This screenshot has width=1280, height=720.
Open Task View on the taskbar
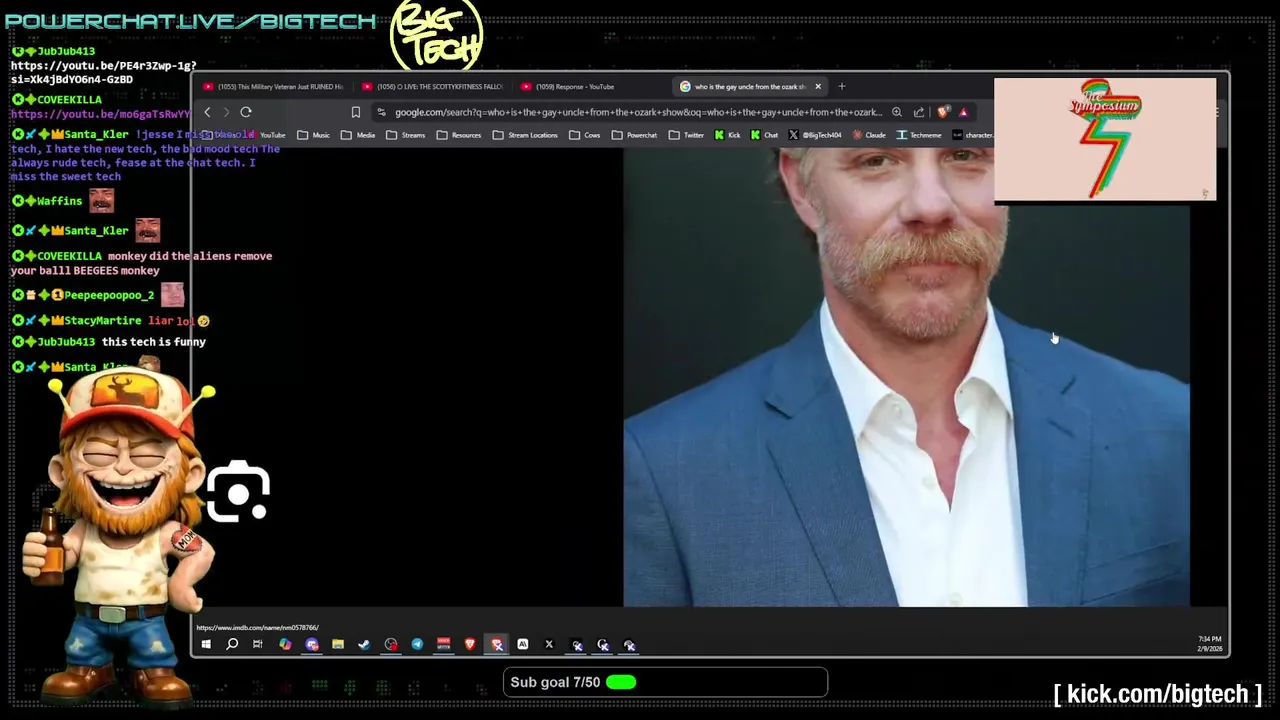pyautogui.click(x=258, y=645)
